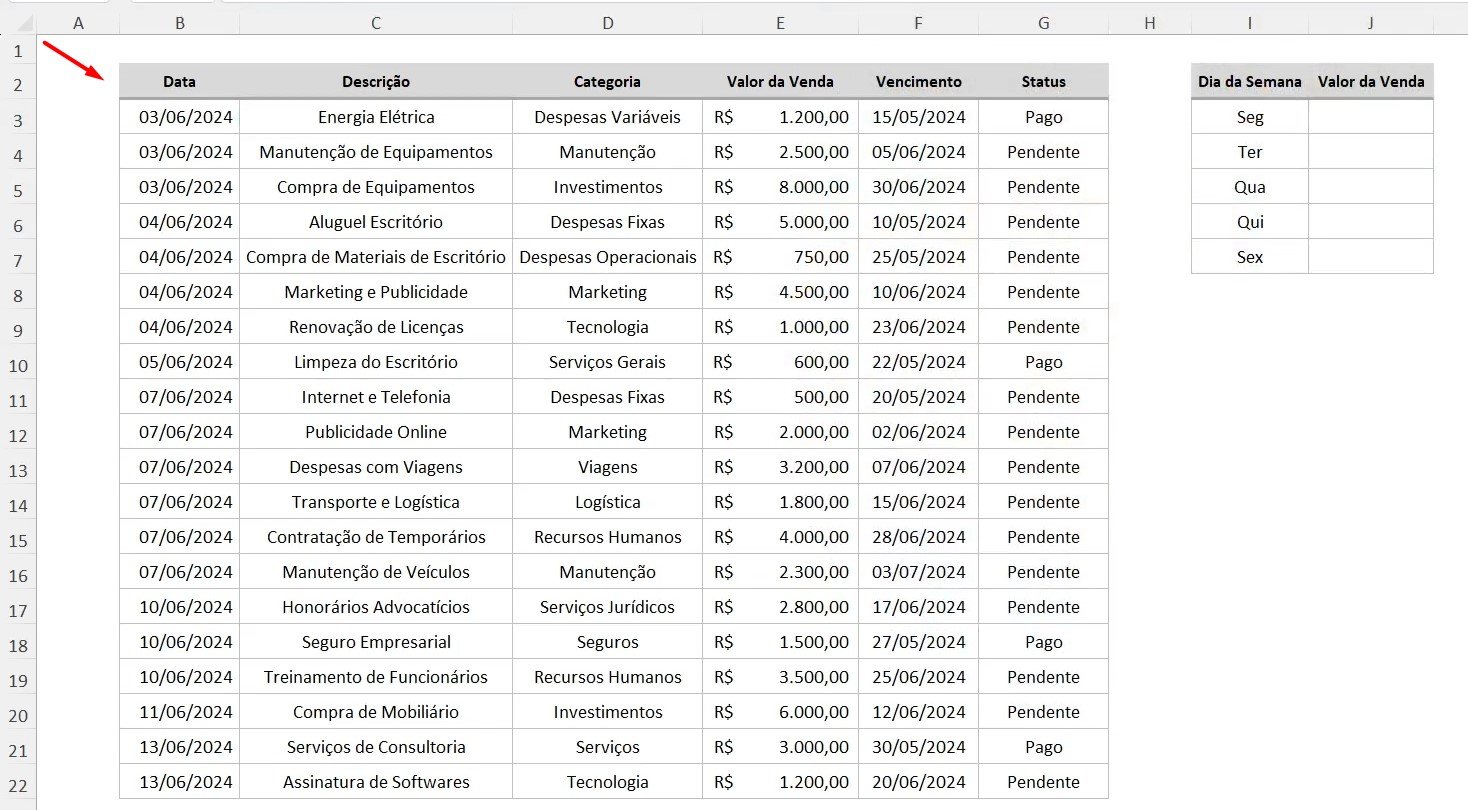This screenshot has width=1468, height=810.
Task: Select the 'Qua' weekday cell
Action: pos(1250,187)
